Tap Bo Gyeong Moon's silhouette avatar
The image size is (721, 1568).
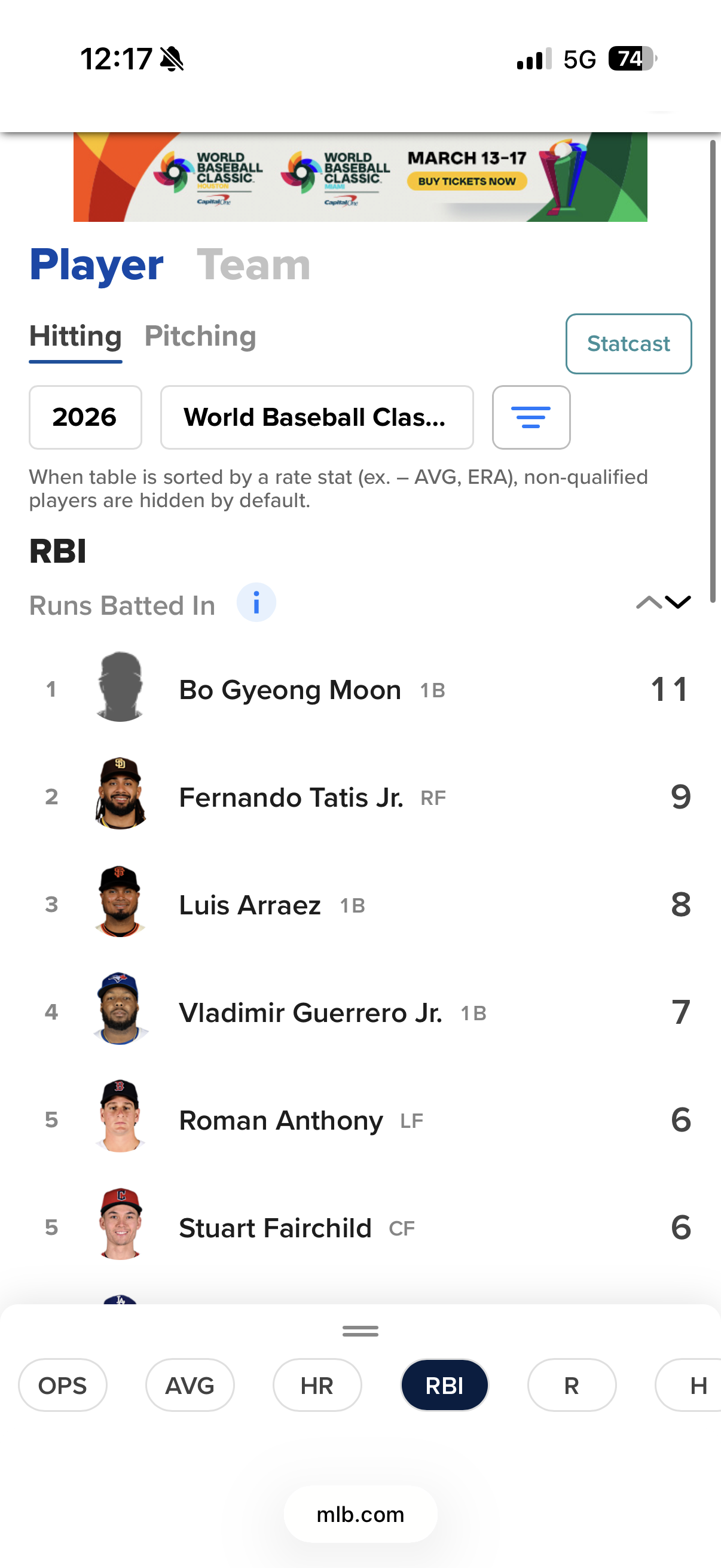click(121, 687)
